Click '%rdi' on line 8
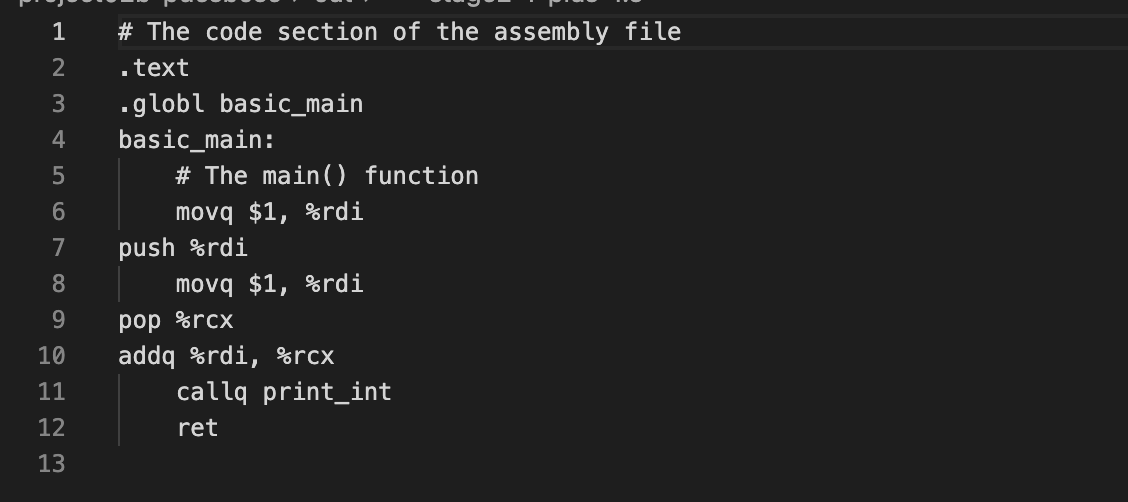Image resolution: width=1128 pixels, height=502 pixels. (x=334, y=284)
